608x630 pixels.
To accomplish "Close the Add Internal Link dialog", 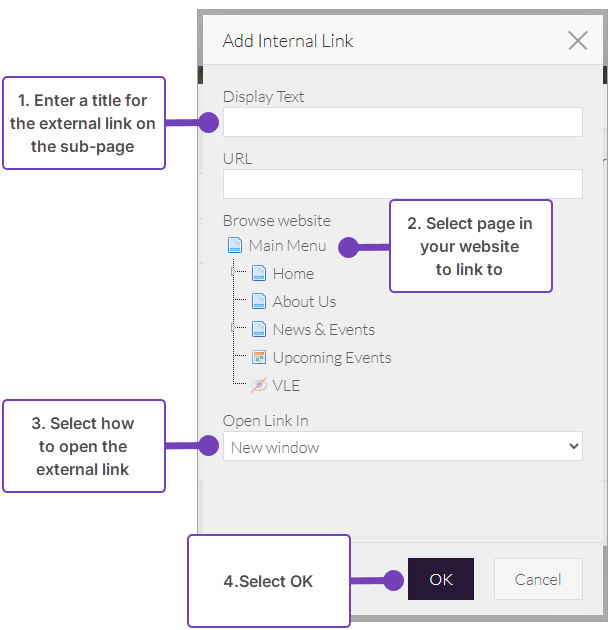I will click(x=577, y=40).
